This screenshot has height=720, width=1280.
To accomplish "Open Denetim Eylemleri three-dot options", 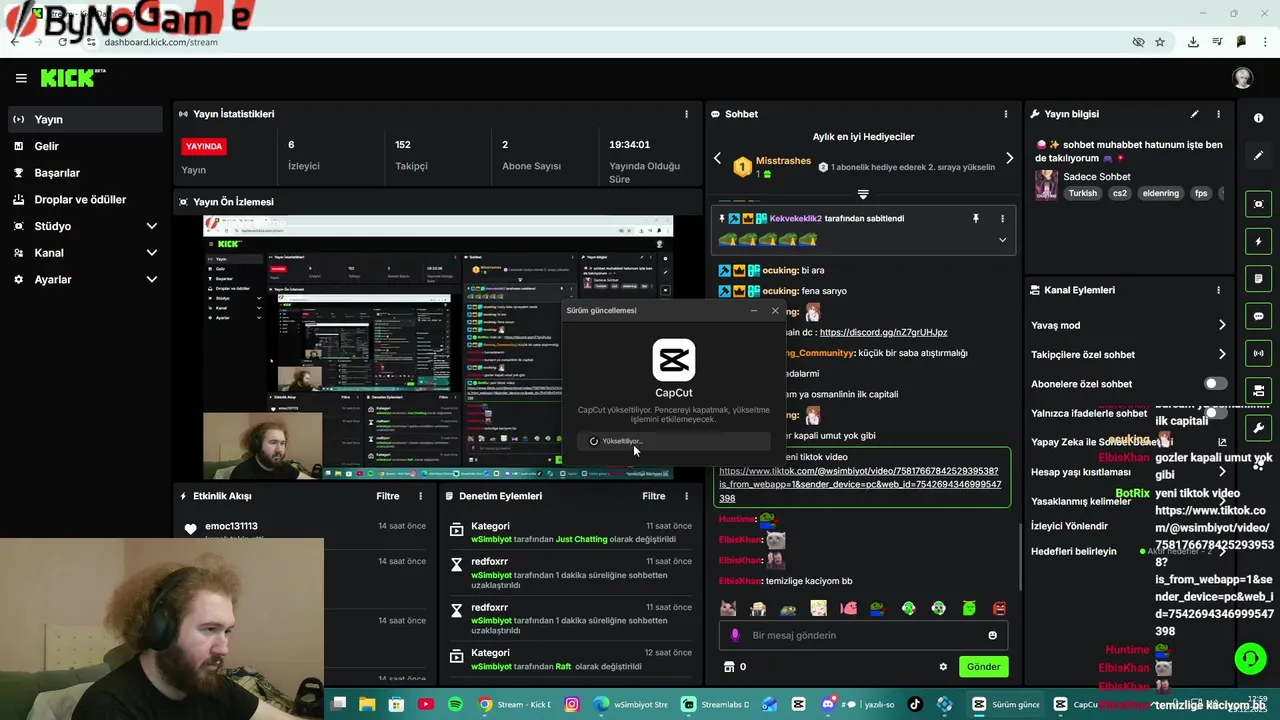I will pyautogui.click(x=686, y=496).
